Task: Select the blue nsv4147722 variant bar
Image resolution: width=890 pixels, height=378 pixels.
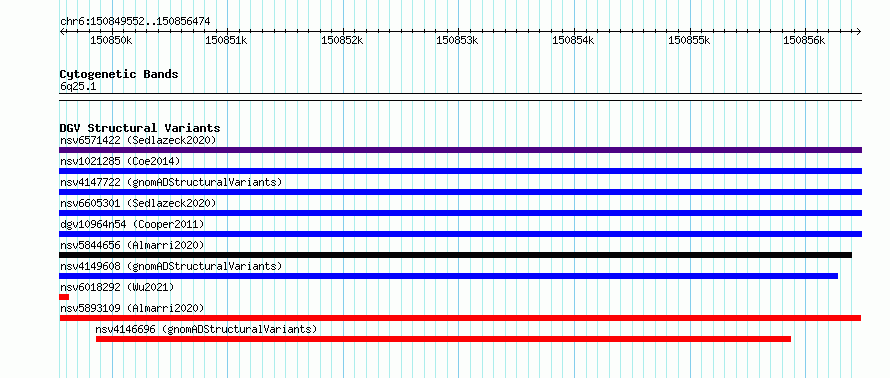Action: (460, 192)
